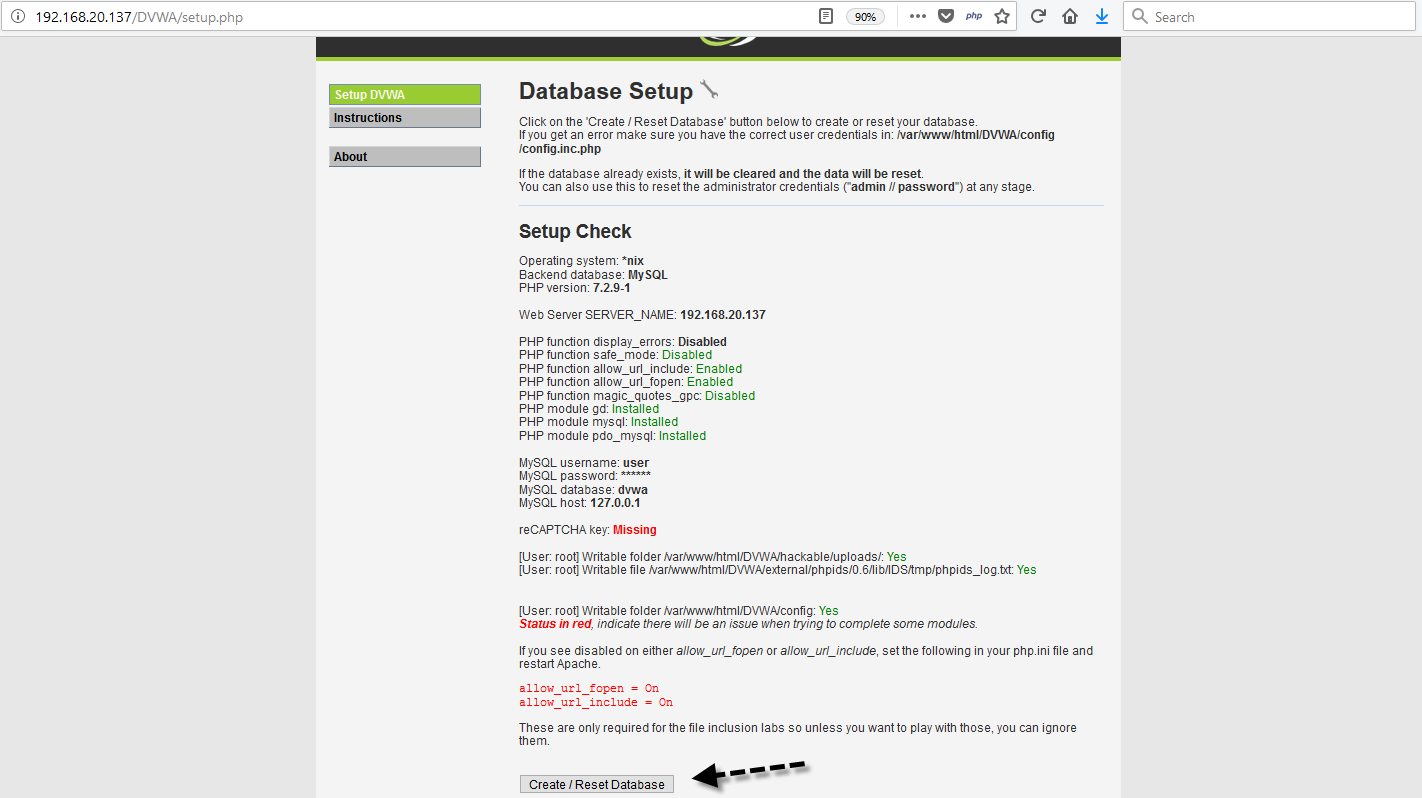This screenshot has height=798, width=1422.
Task: Click the Backend database MySQL text
Action: (x=593, y=275)
